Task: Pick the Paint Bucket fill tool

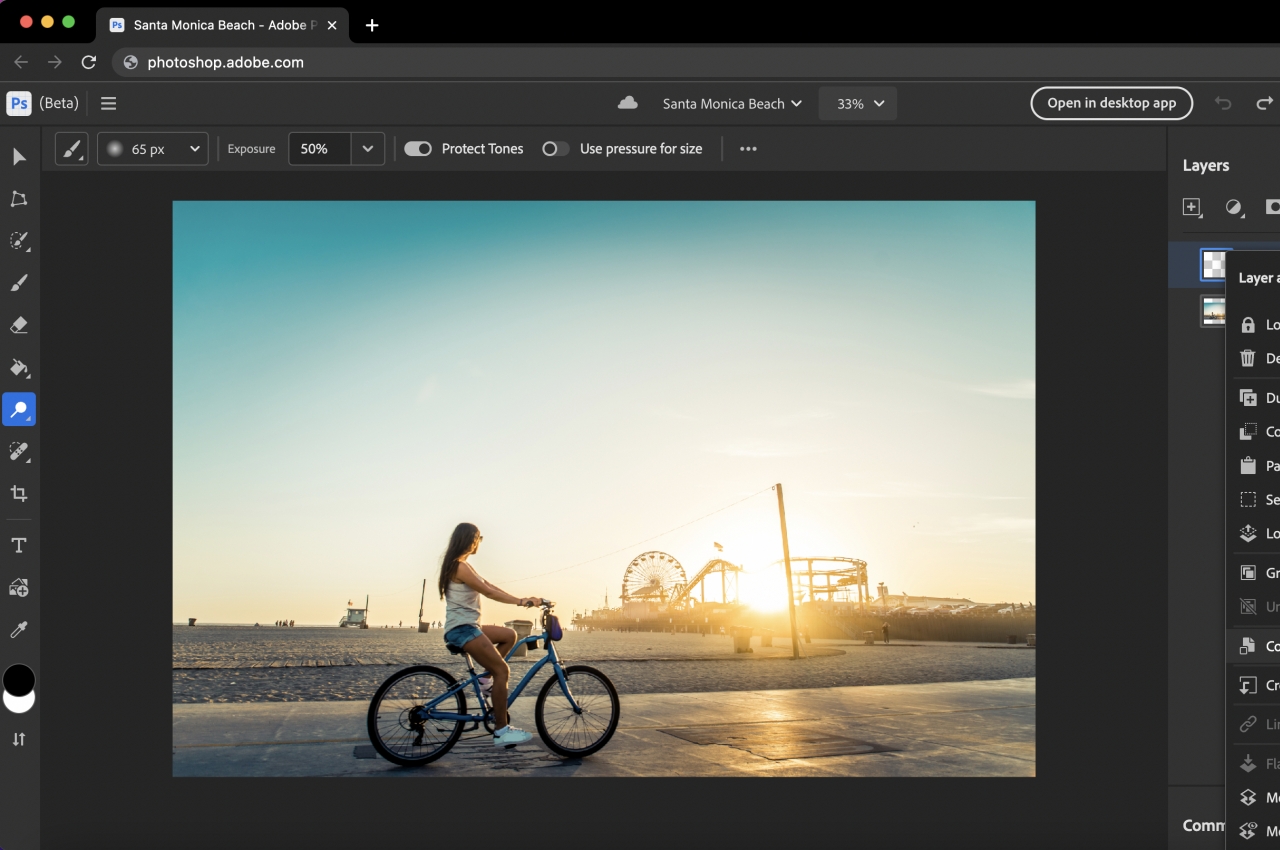Action: [x=19, y=367]
